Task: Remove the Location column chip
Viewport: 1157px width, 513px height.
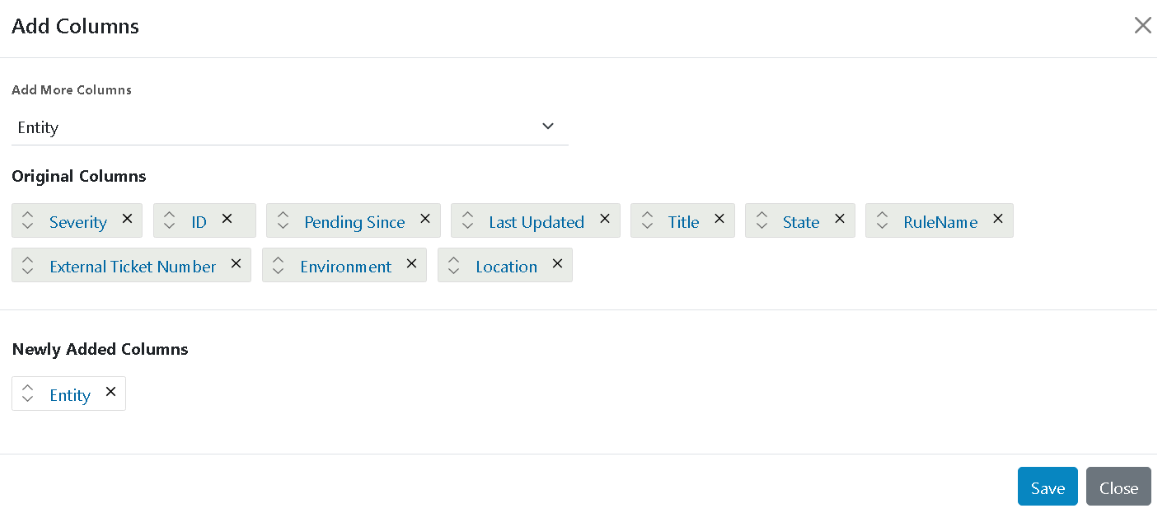Action: (557, 264)
